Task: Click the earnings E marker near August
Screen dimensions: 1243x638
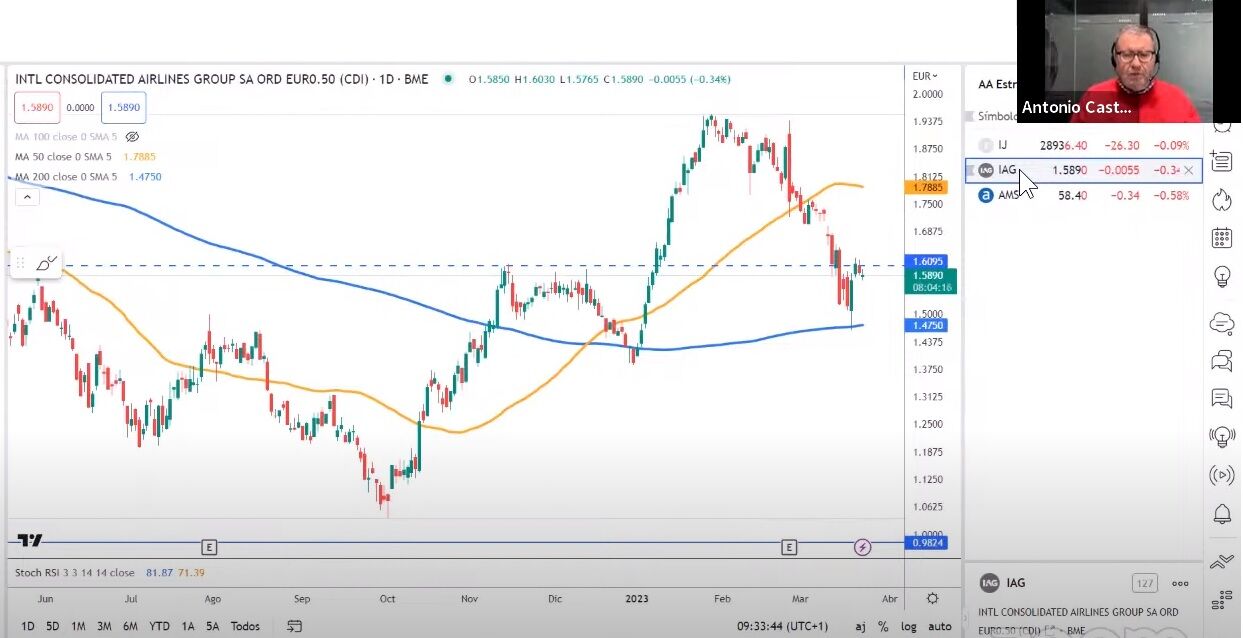Action: pos(208,547)
